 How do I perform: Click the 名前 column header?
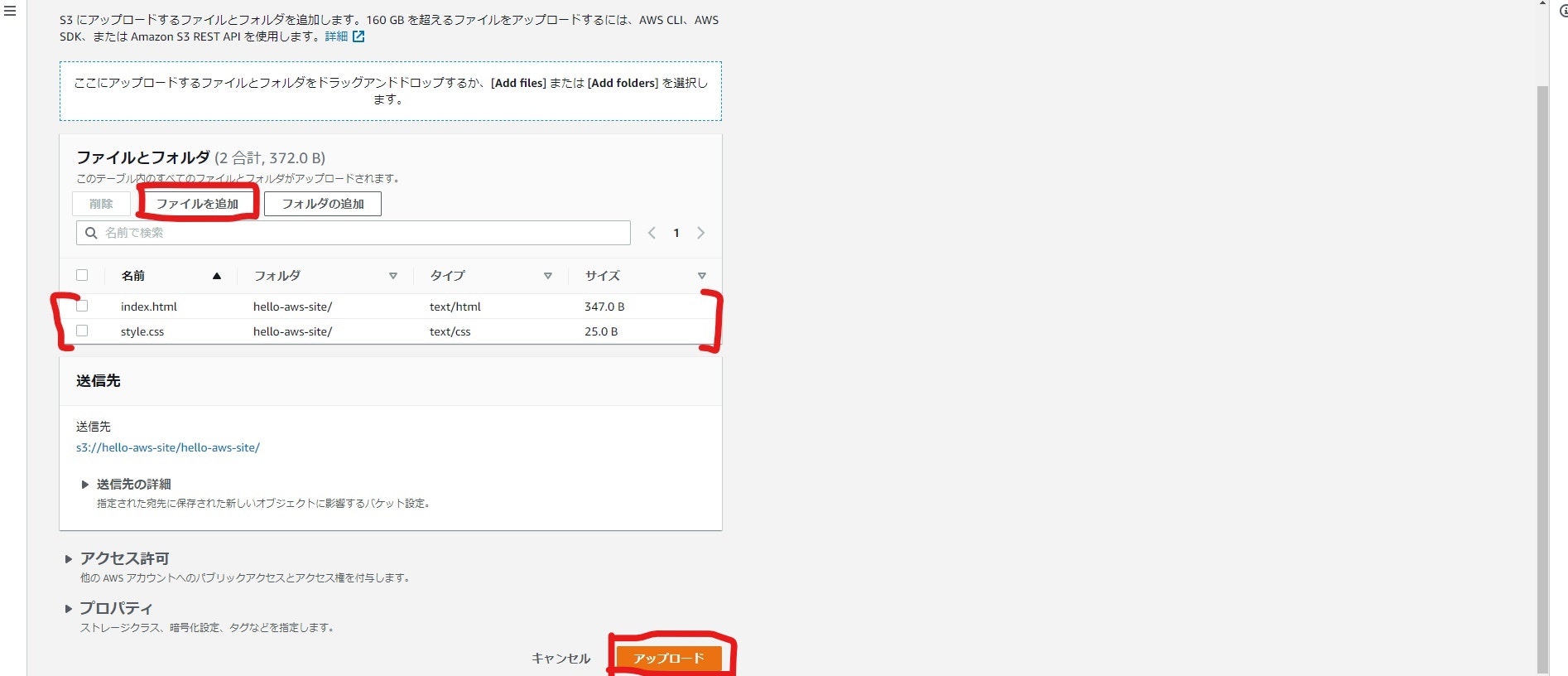[x=133, y=276]
